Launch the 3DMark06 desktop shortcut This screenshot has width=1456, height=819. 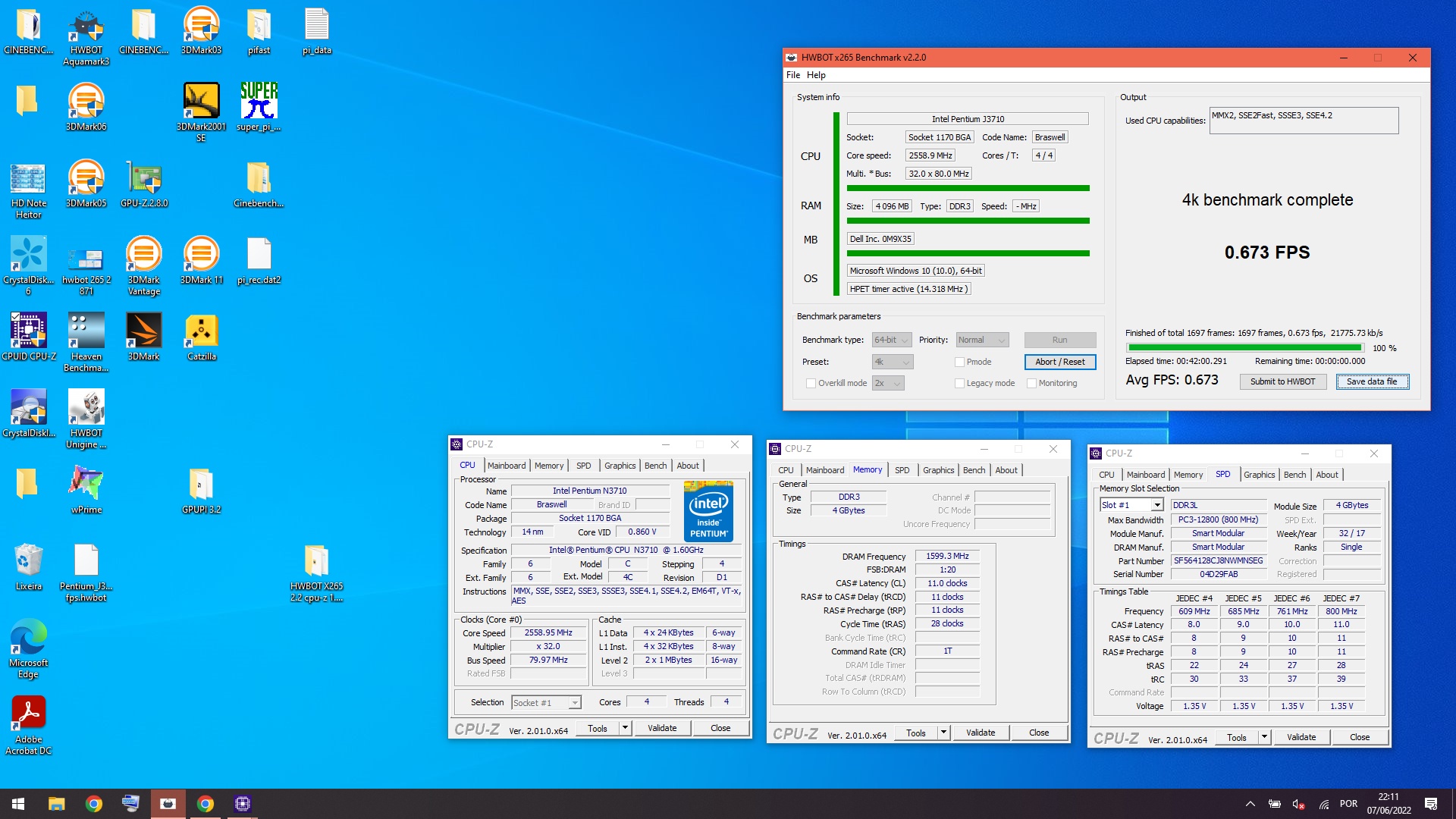coord(86,108)
